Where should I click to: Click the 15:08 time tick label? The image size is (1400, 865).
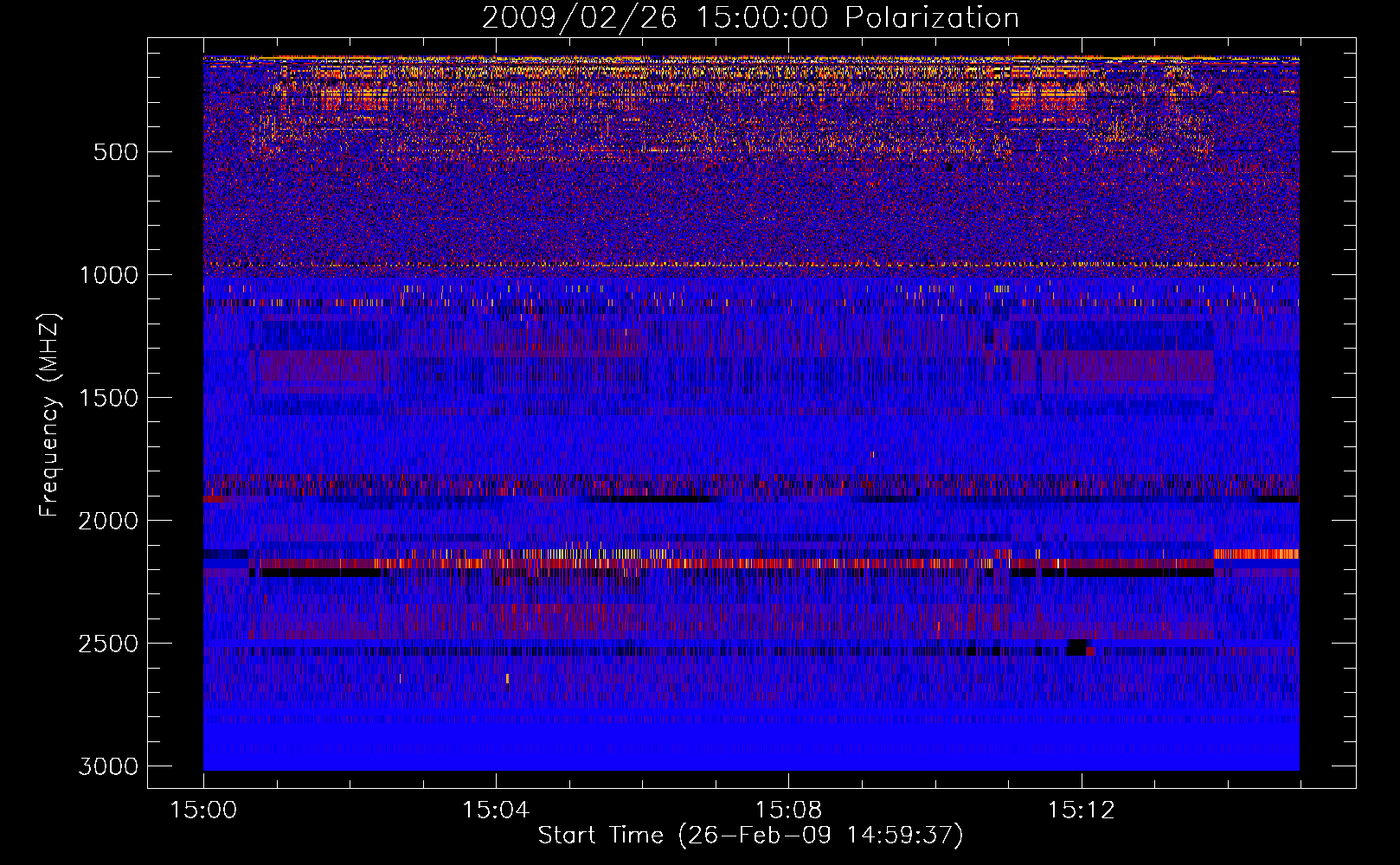(788, 811)
